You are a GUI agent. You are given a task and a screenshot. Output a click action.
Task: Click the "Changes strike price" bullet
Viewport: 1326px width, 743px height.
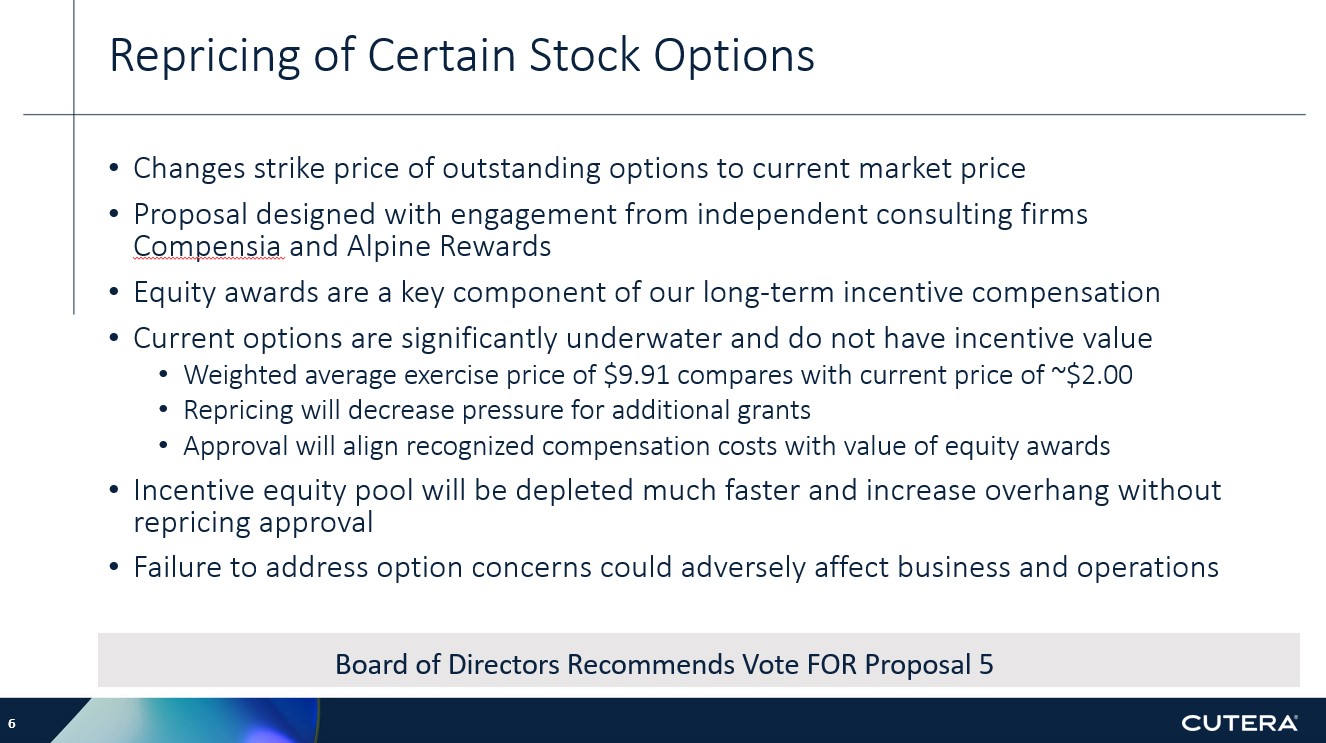click(579, 168)
